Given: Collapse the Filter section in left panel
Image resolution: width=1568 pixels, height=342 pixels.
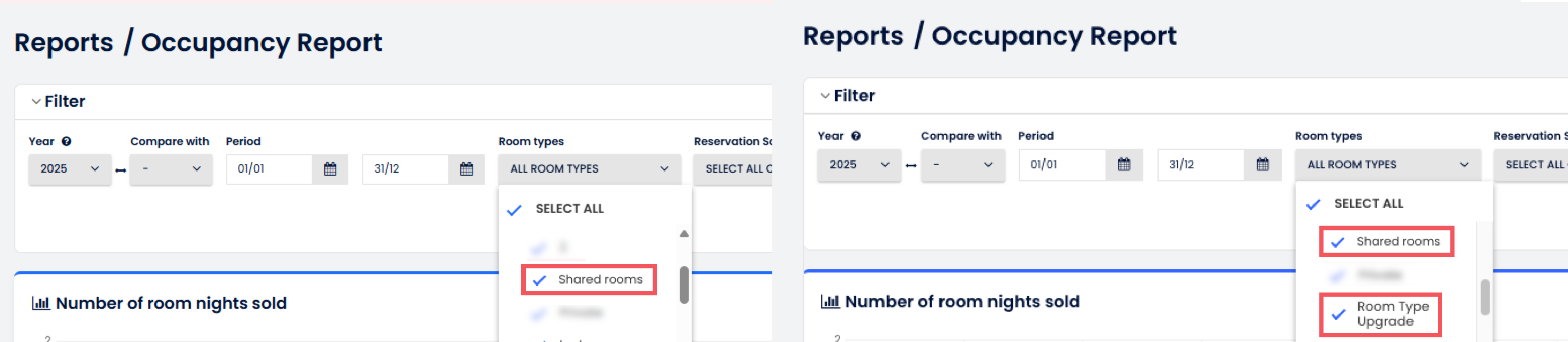Looking at the screenshot, I should pos(36,101).
